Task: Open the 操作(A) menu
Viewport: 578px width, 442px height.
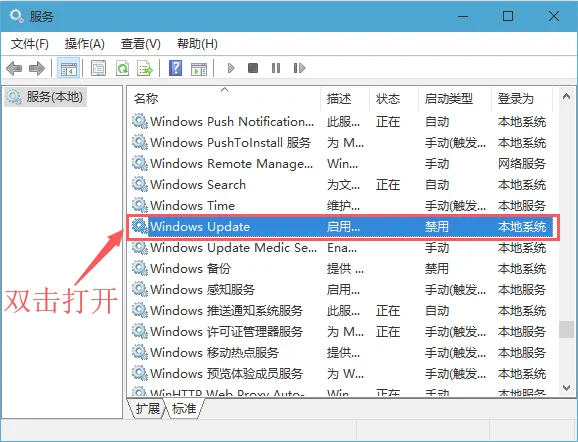Action: tap(85, 44)
